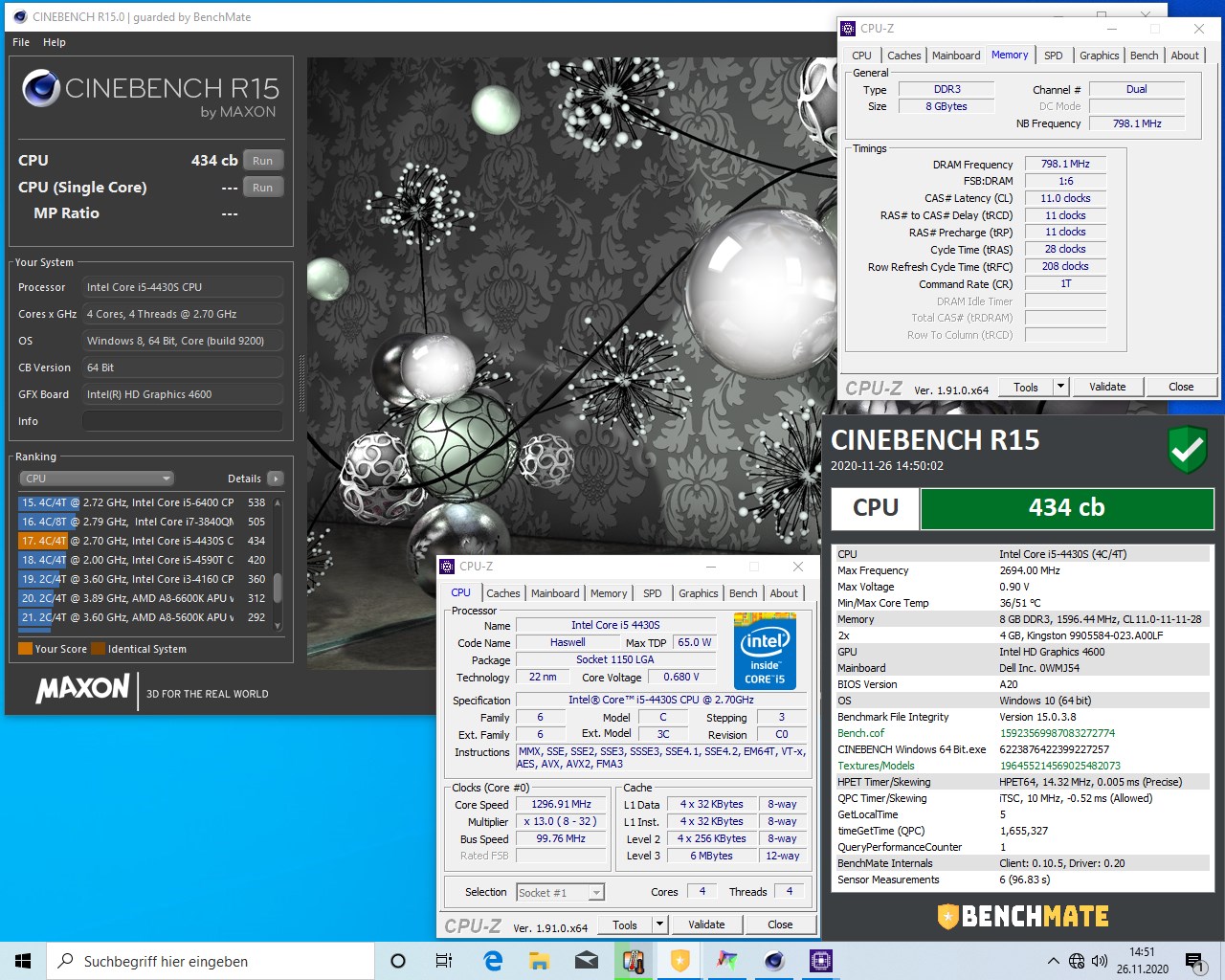Select ranking entry i5-4590T score 420
Image resolution: width=1225 pixels, height=980 pixels.
pos(144,560)
